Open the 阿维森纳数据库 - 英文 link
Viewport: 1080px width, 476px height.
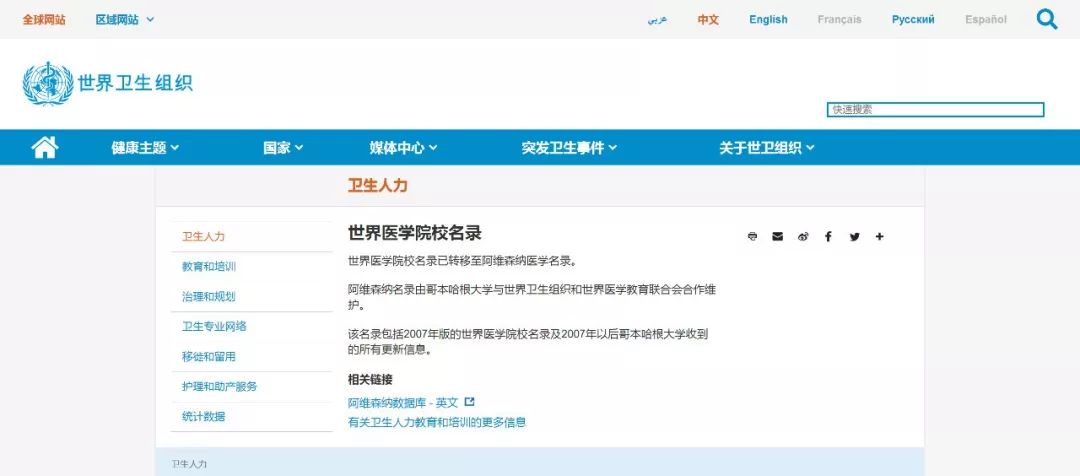pyautogui.click(x=403, y=402)
